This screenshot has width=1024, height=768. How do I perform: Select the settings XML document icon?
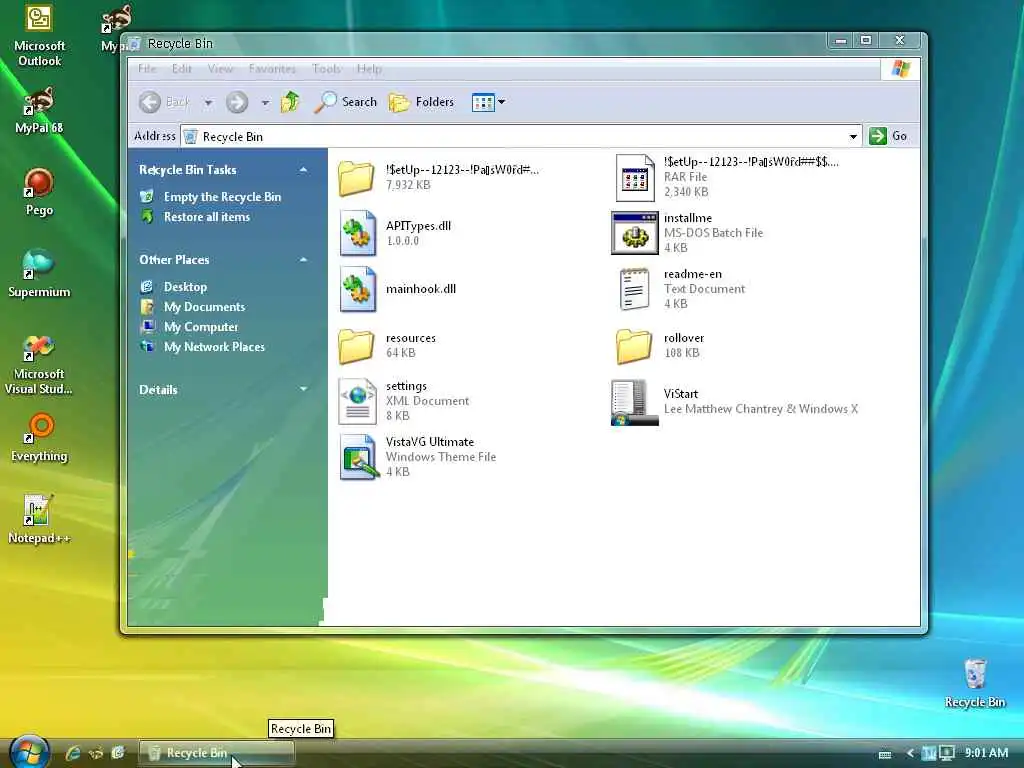[x=357, y=401]
